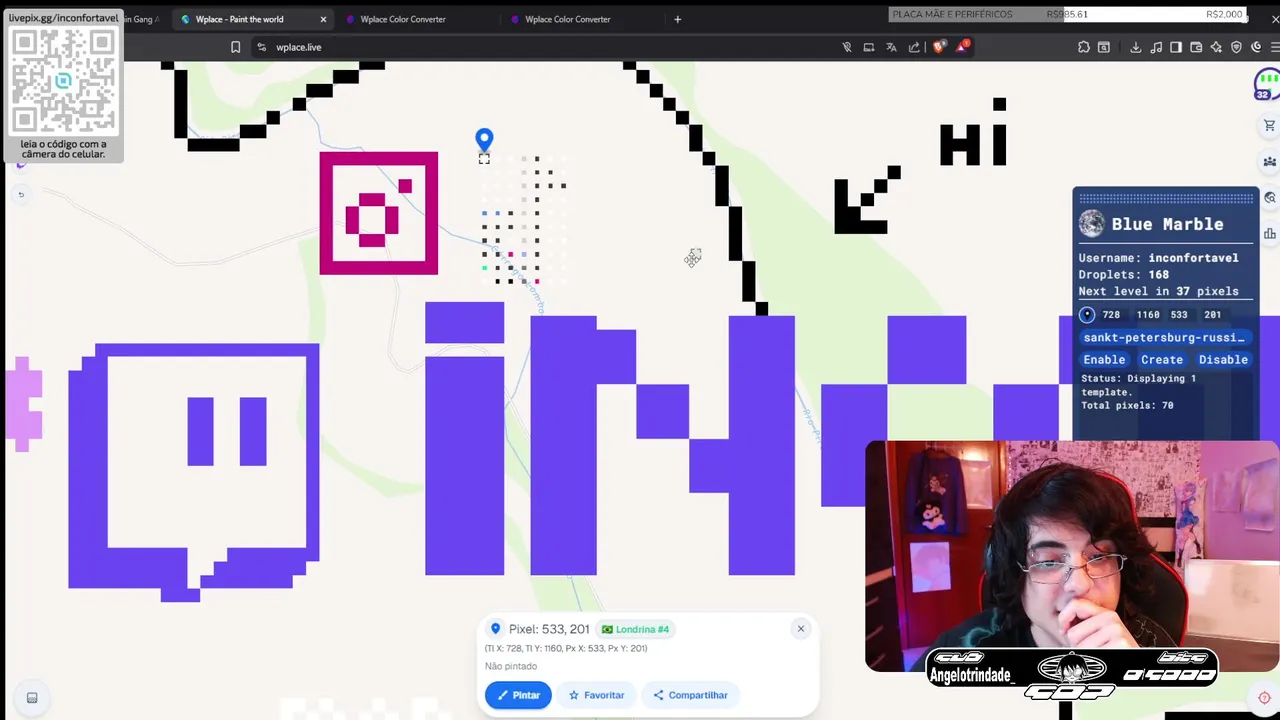This screenshot has width=1280, height=720.
Task: Open the Wplace leaderboard chart icon
Action: (1269, 233)
